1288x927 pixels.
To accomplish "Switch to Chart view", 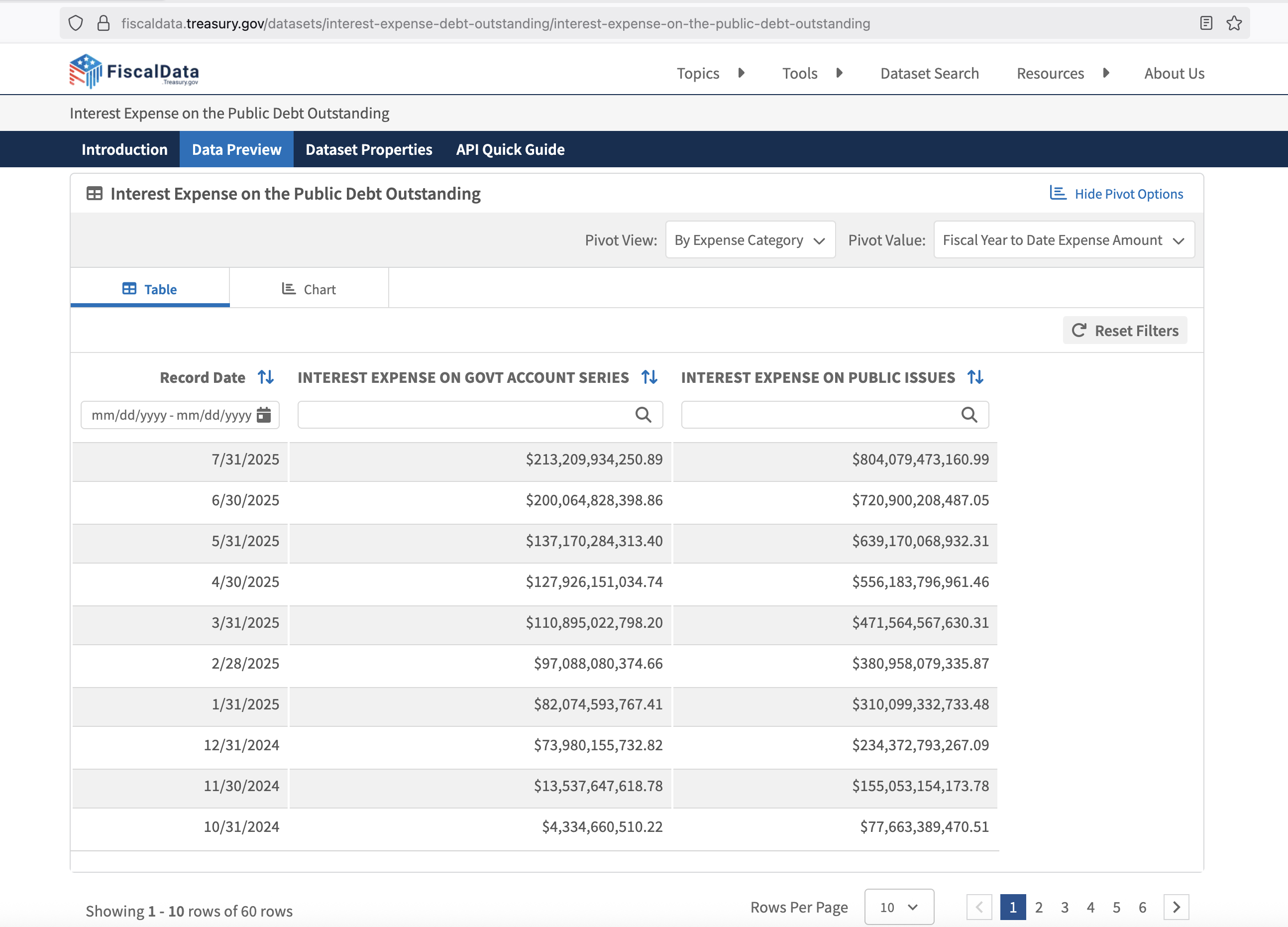I will coord(309,289).
